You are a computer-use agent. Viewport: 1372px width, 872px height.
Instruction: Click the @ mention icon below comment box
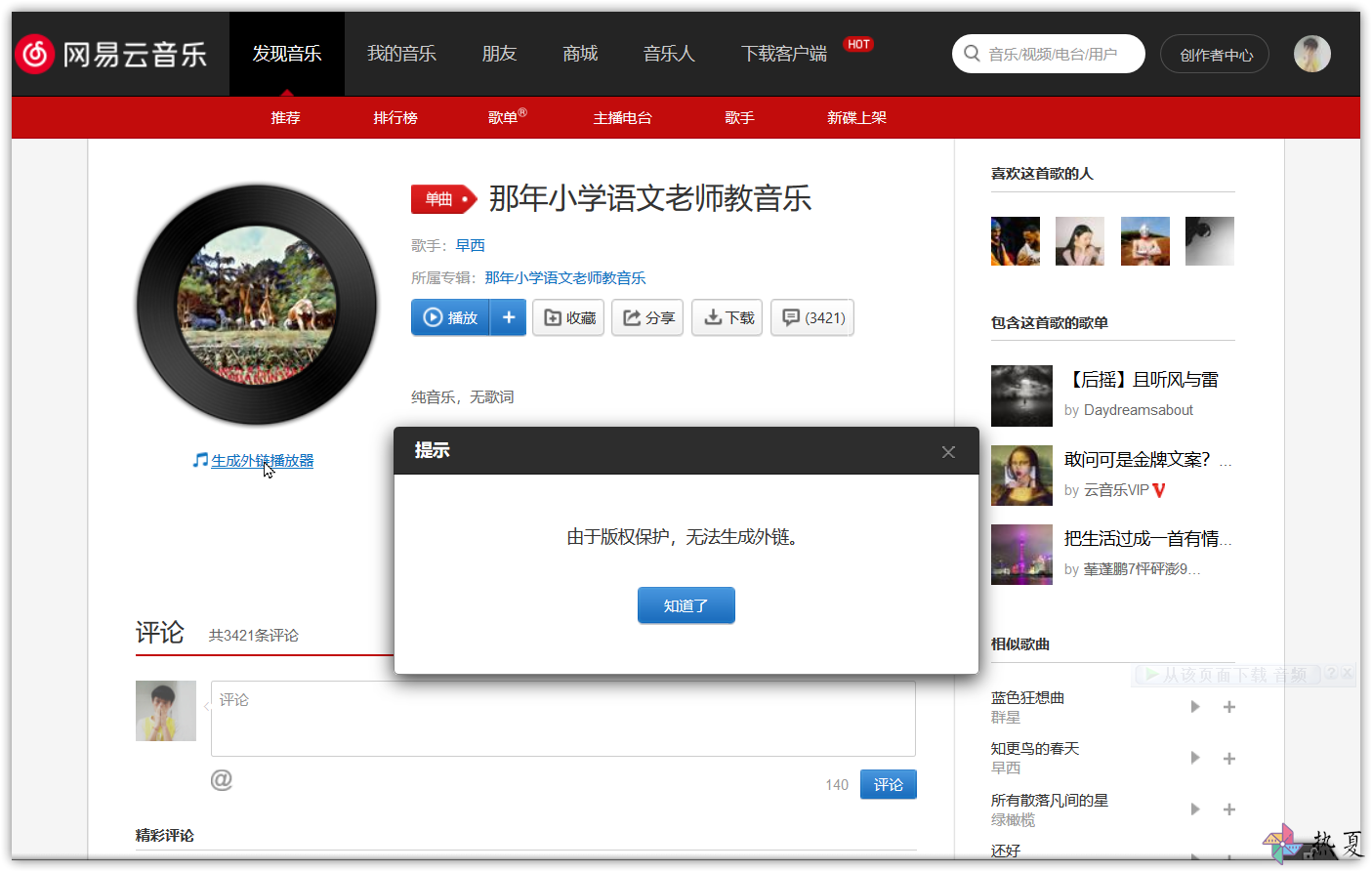(x=222, y=779)
